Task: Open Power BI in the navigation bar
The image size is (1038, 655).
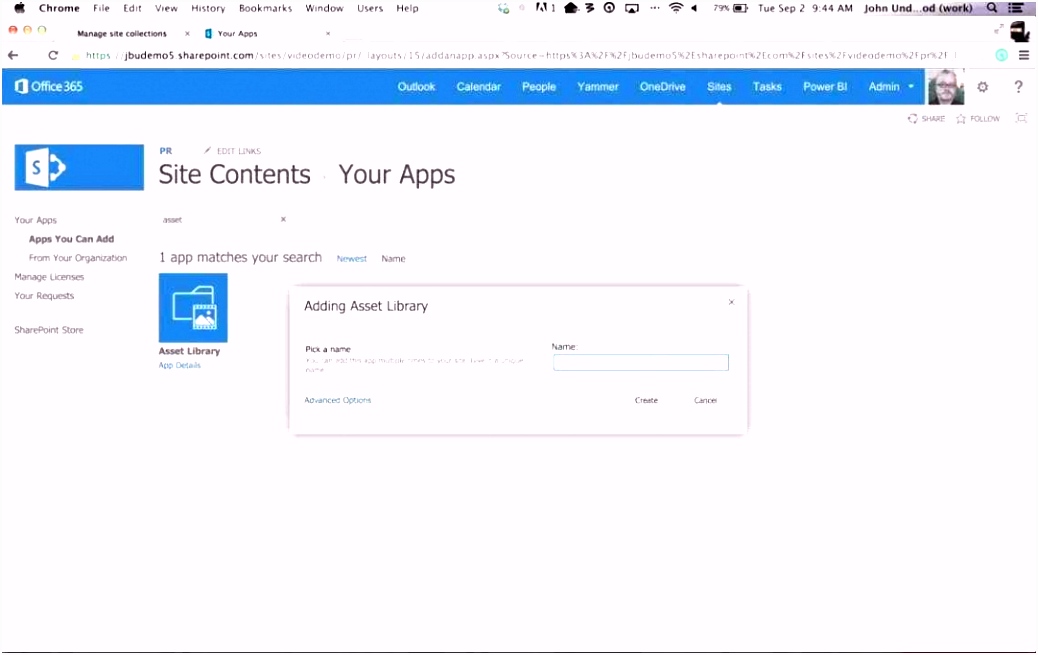Action: [825, 87]
